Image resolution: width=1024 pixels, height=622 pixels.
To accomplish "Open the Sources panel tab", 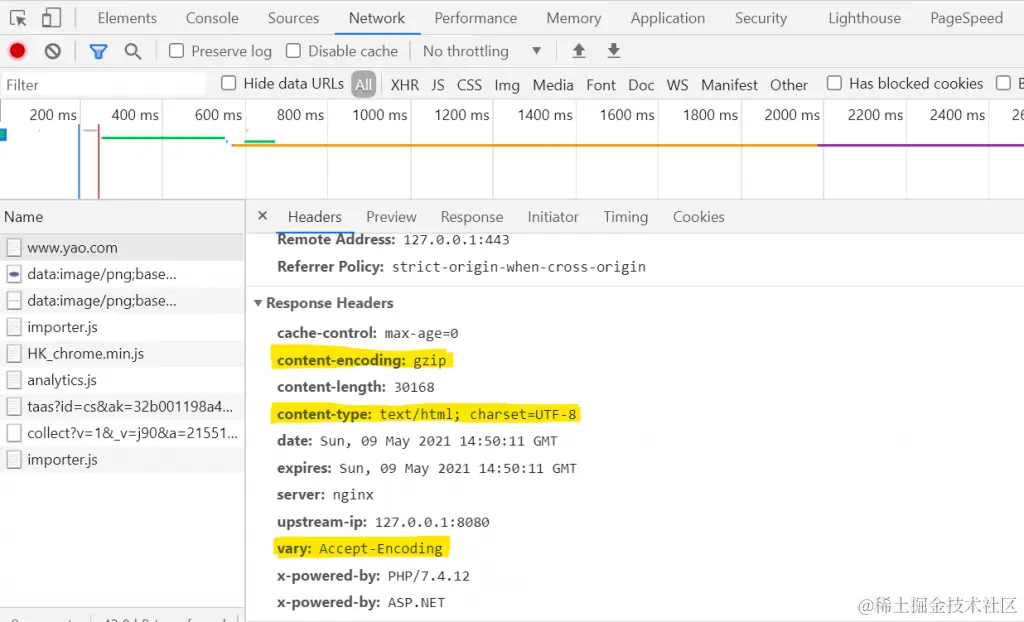I will 293,18.
